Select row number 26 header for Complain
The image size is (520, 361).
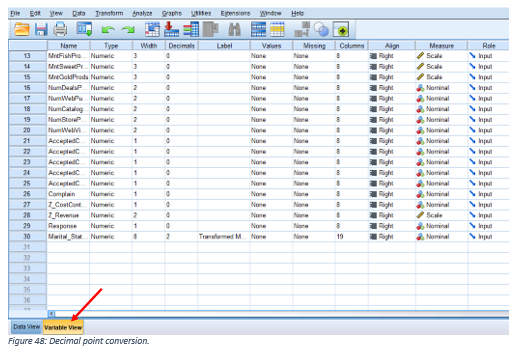[x=27, y=194]
